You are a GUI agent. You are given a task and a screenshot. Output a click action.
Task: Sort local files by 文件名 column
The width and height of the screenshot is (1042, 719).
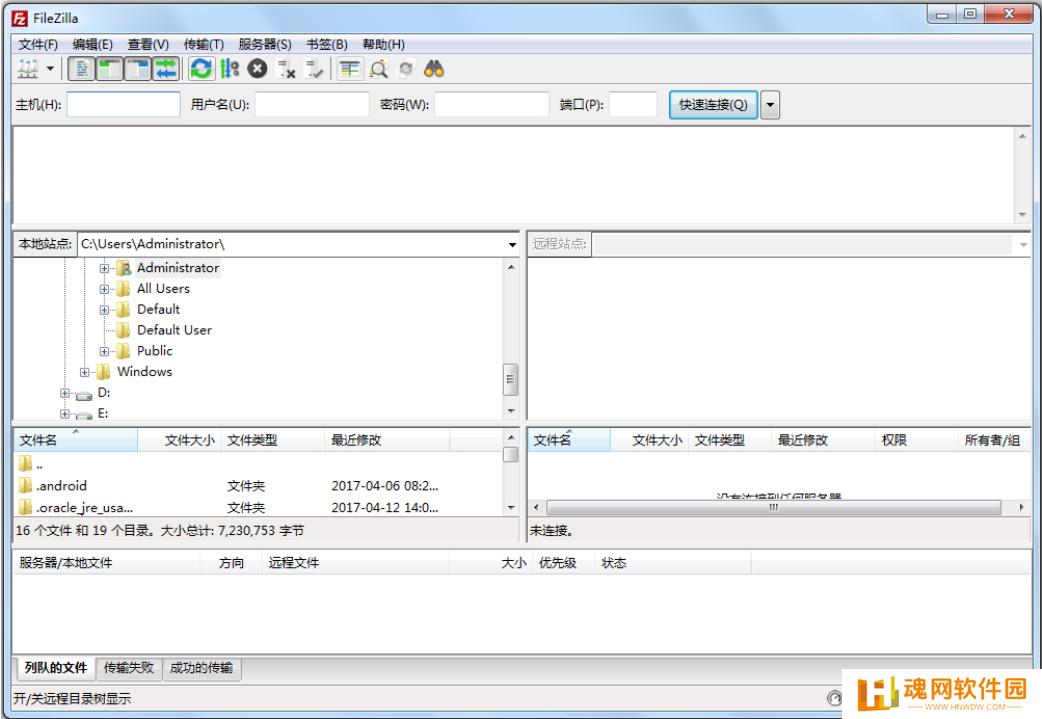point(75,440)
